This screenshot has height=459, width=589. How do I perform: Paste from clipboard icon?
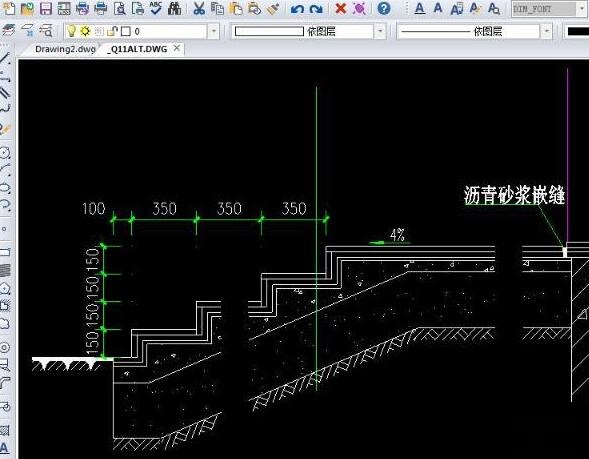pos(236,8)
